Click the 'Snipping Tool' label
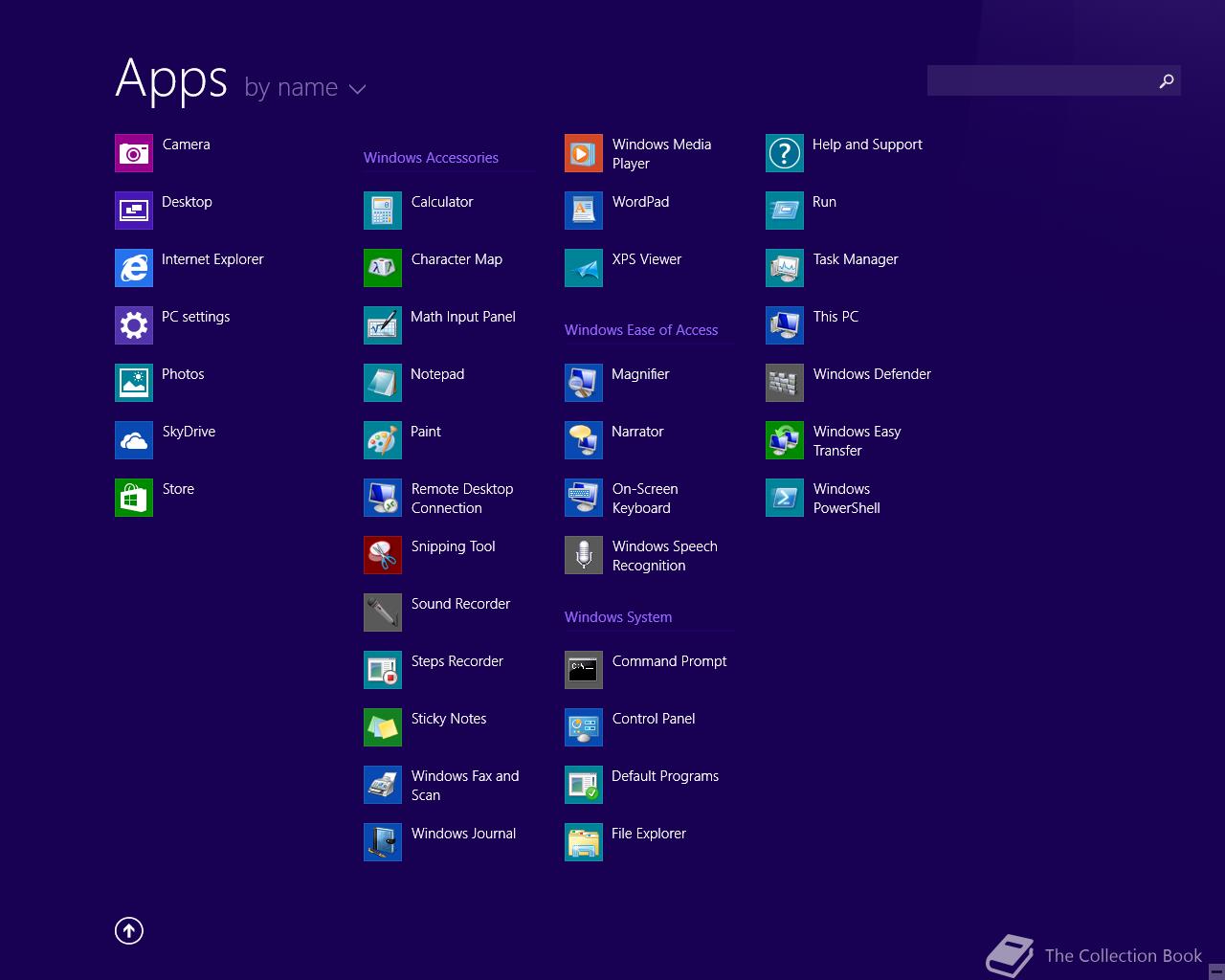 453,546
